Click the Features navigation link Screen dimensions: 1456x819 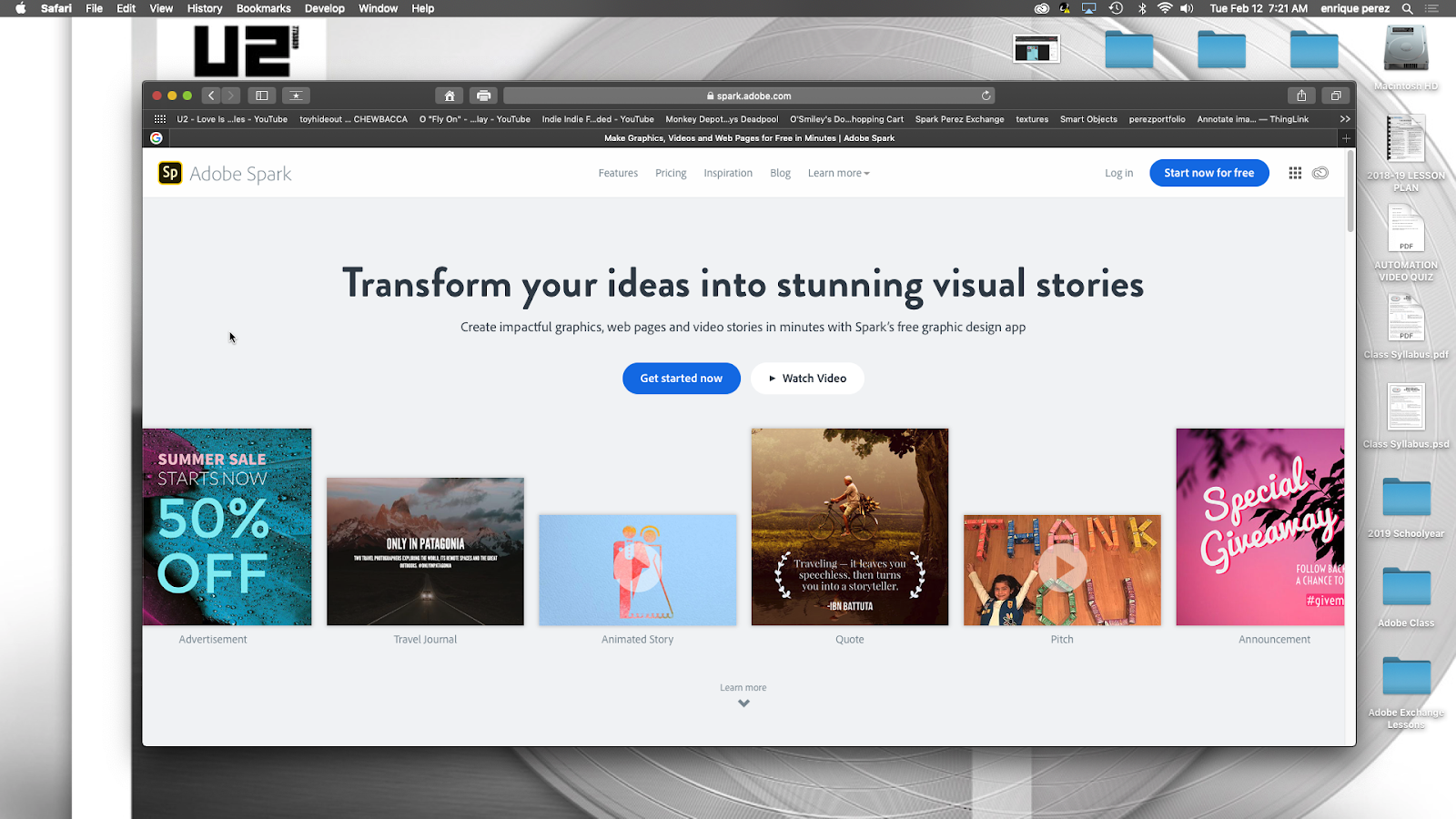[618, 173]
